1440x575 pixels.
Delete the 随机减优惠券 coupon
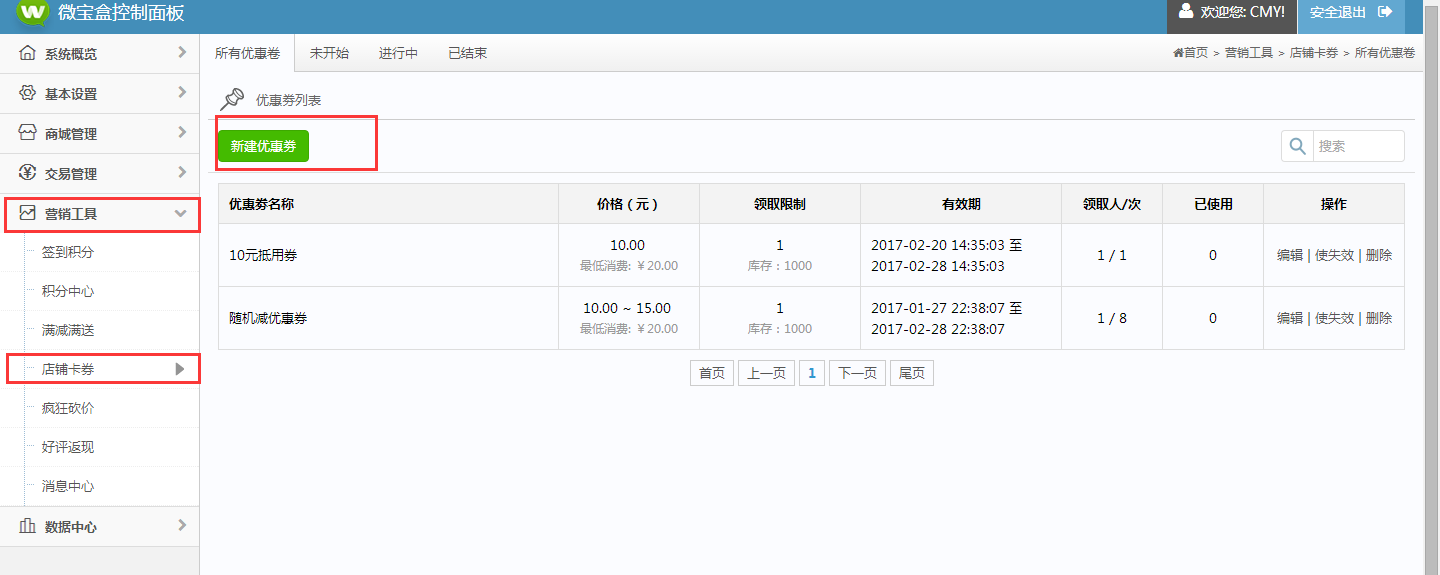pyautogui.click(x=1378, y=318)
